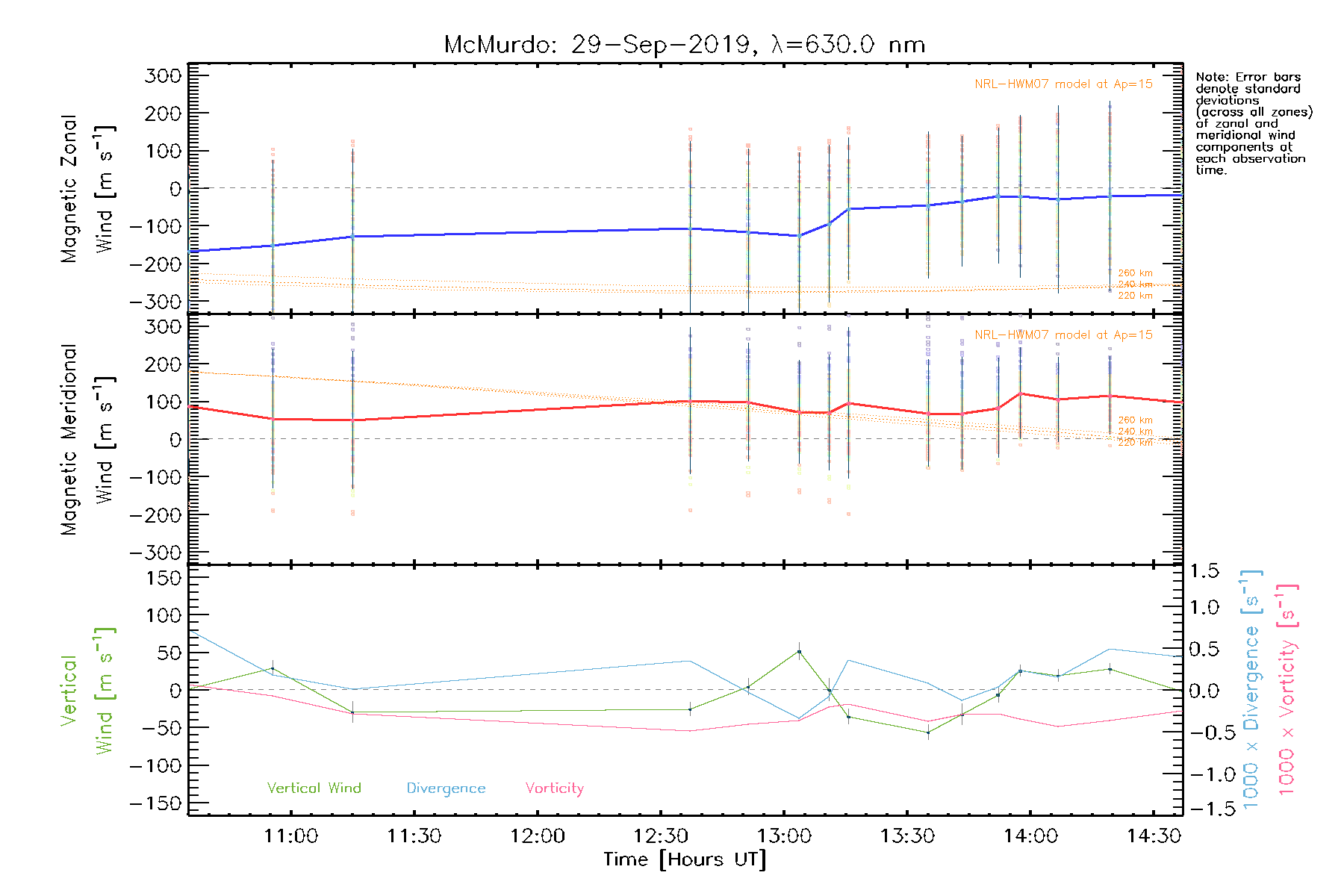This screenshot has width=1344, height=896.
Task: Select the green Vertical Wind legend label
Action: tap(314, 788)
